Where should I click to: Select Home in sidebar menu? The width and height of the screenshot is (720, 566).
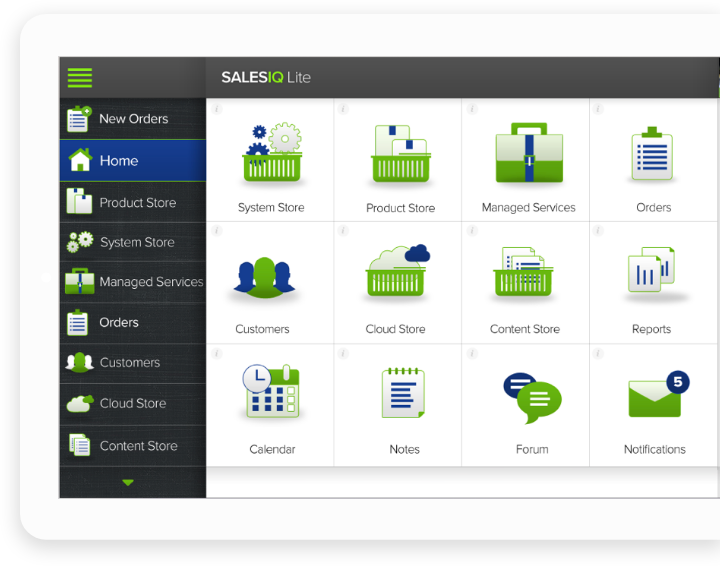click(133, 161)
